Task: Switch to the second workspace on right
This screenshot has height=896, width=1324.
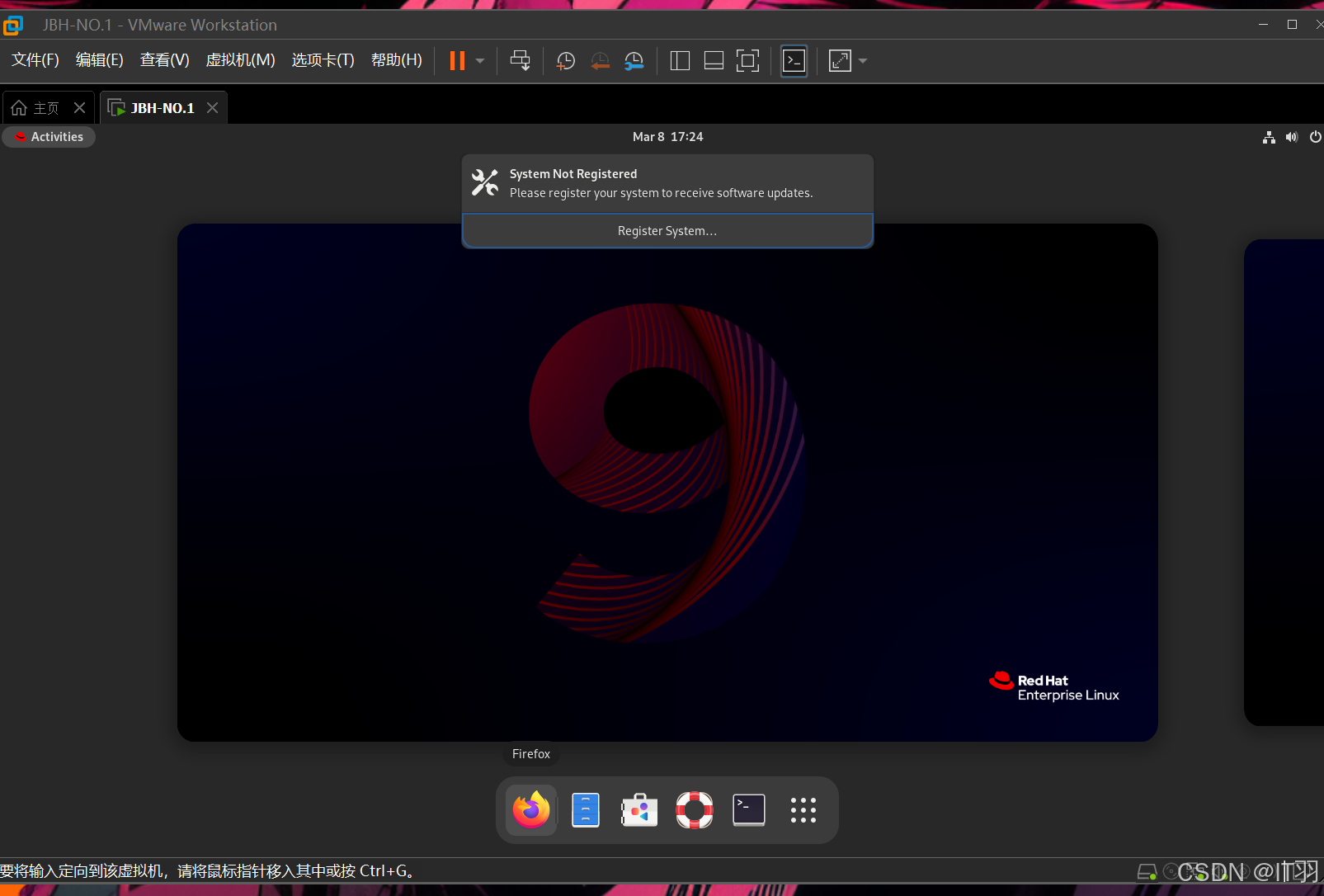Action: click(1284, 483)
